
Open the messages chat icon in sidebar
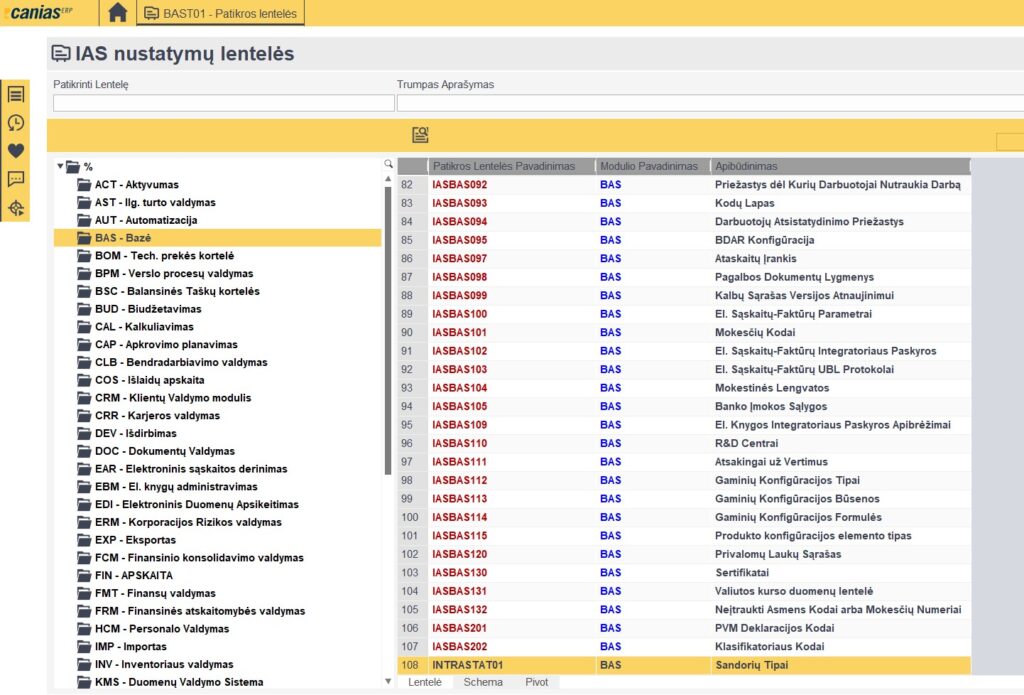click(x=16, y=179)
